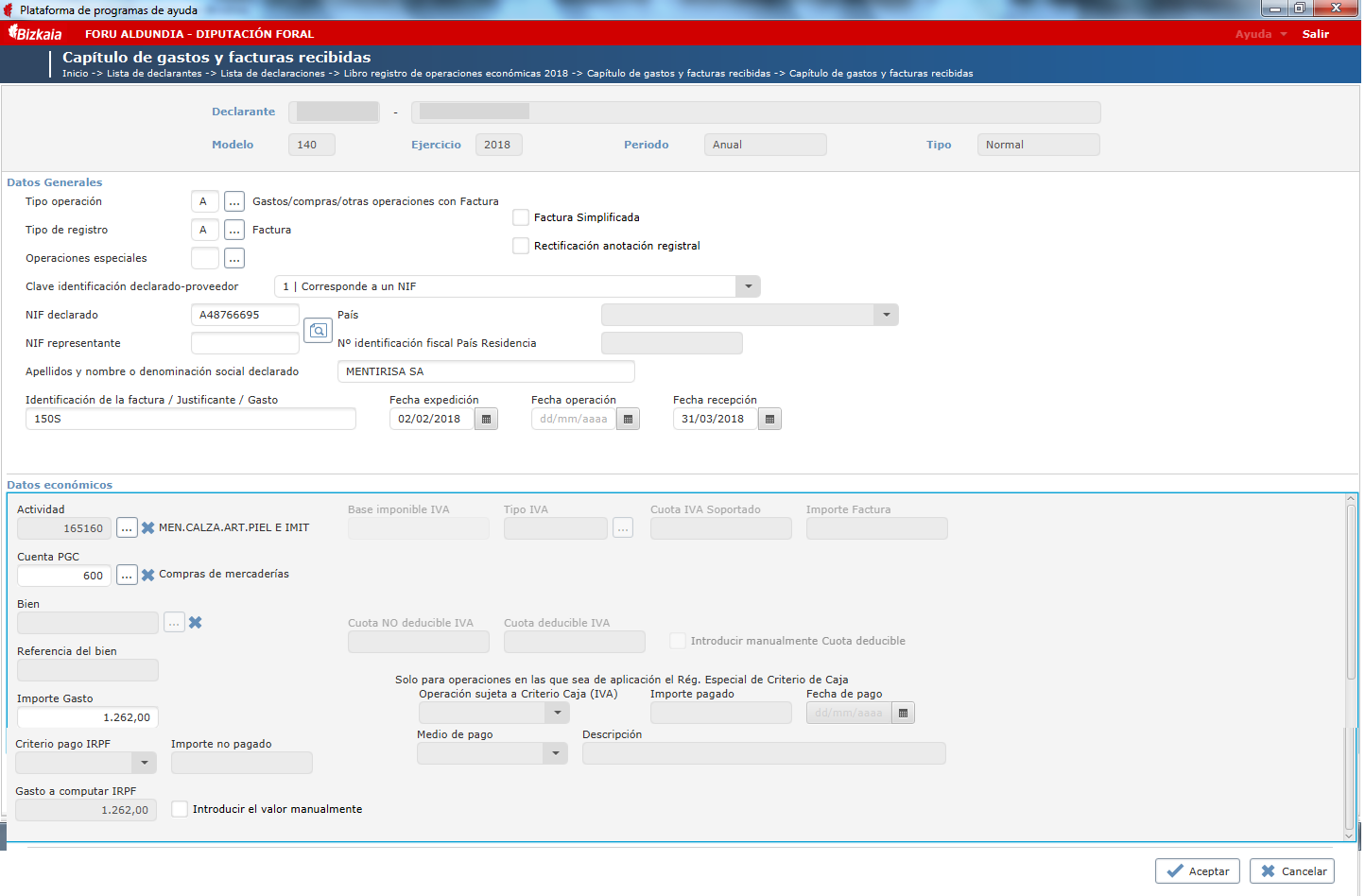Expand the Criterio pago IRPF dropdown
This screenshot has height=896, width=1365.
point(144,763)
